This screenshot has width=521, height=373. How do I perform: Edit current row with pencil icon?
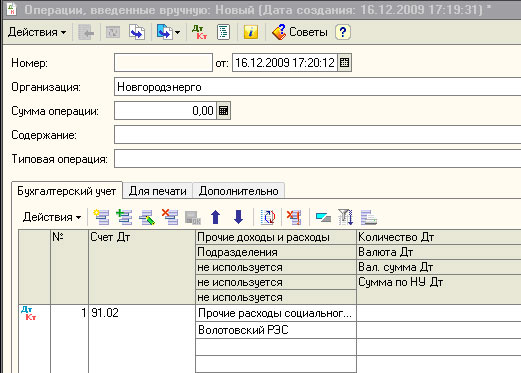pyautogui.click(x=147, y=217)
